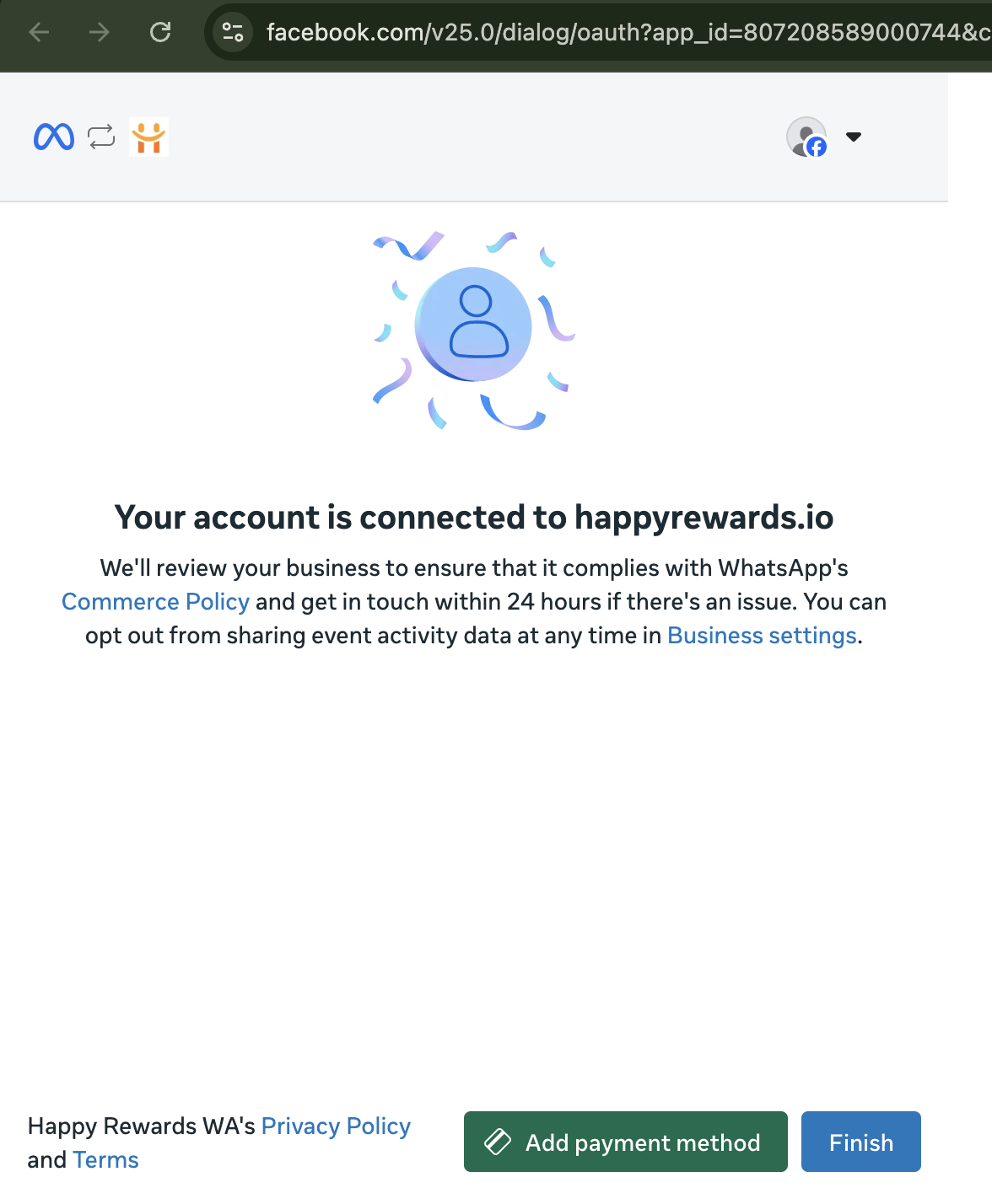Click the blue Facebook badge on avatar

pos(817,148)
